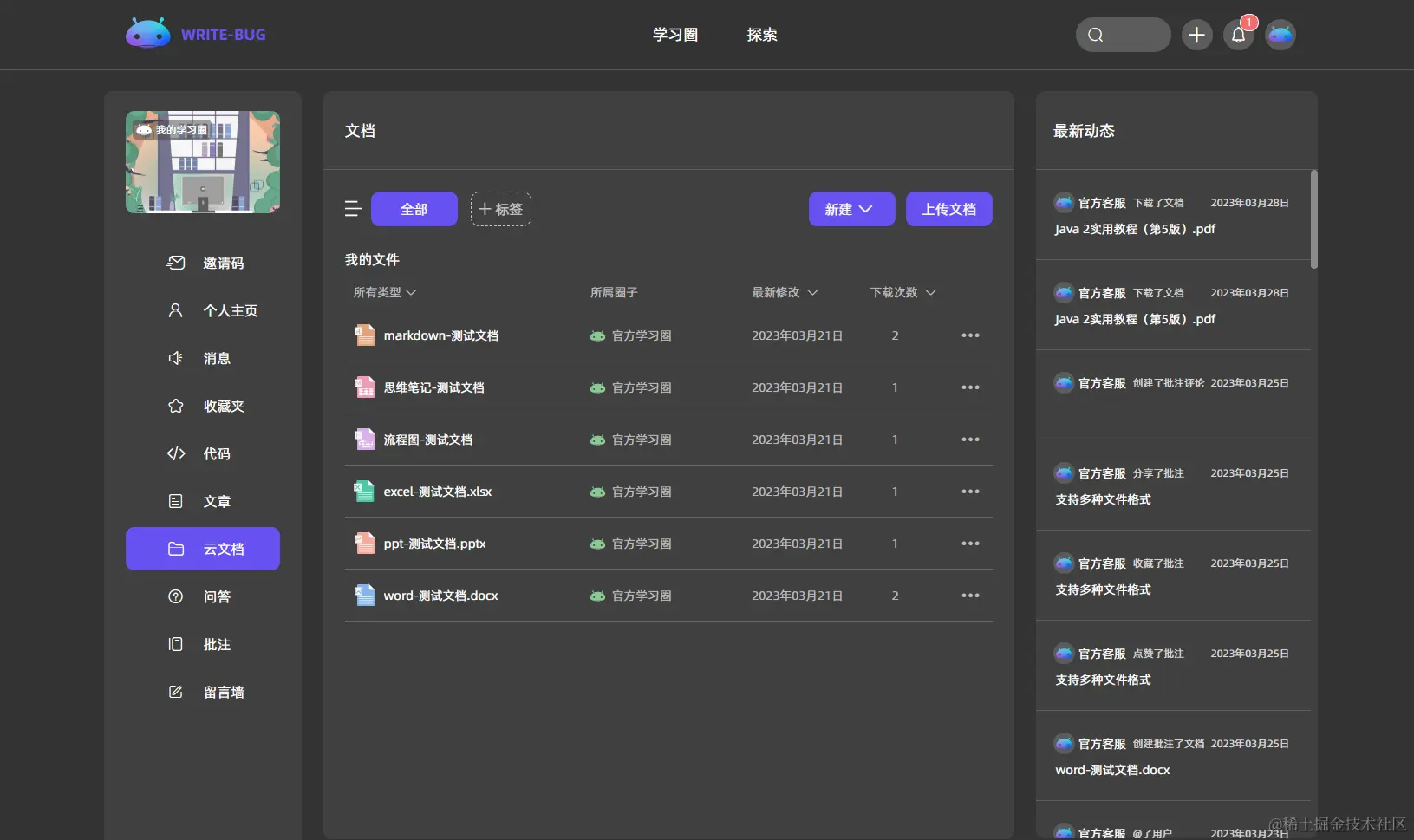
Task: Open the user avatar menu
Action: [1280, 35]
